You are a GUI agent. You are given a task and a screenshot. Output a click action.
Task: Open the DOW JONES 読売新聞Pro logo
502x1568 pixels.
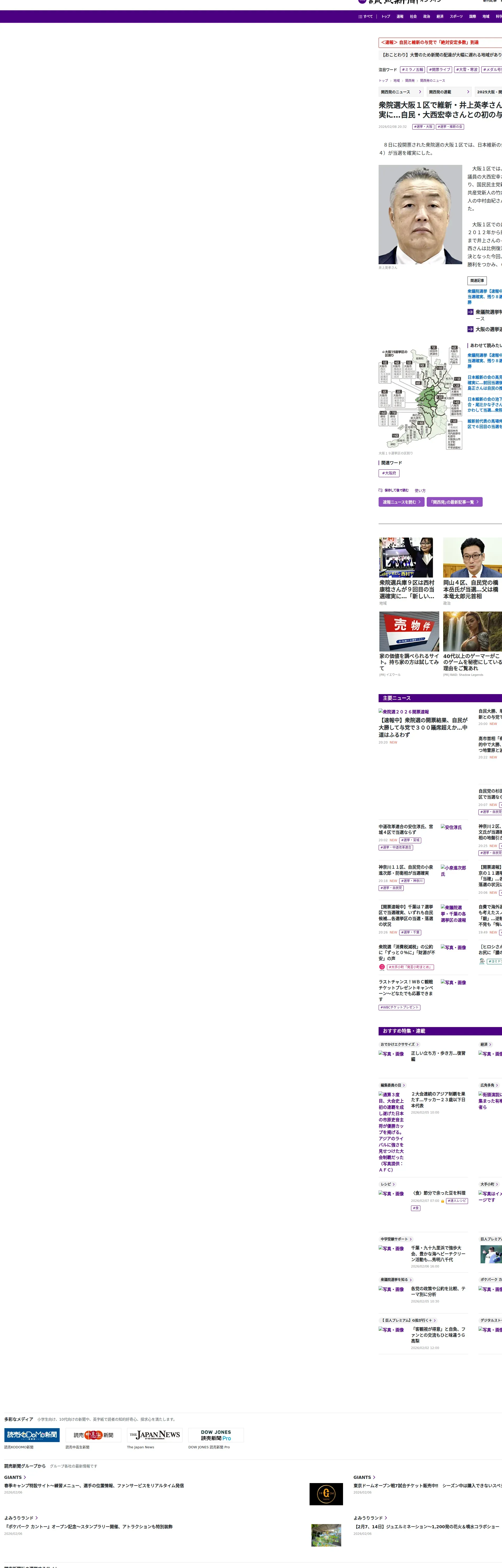[x=216, y=1435]
